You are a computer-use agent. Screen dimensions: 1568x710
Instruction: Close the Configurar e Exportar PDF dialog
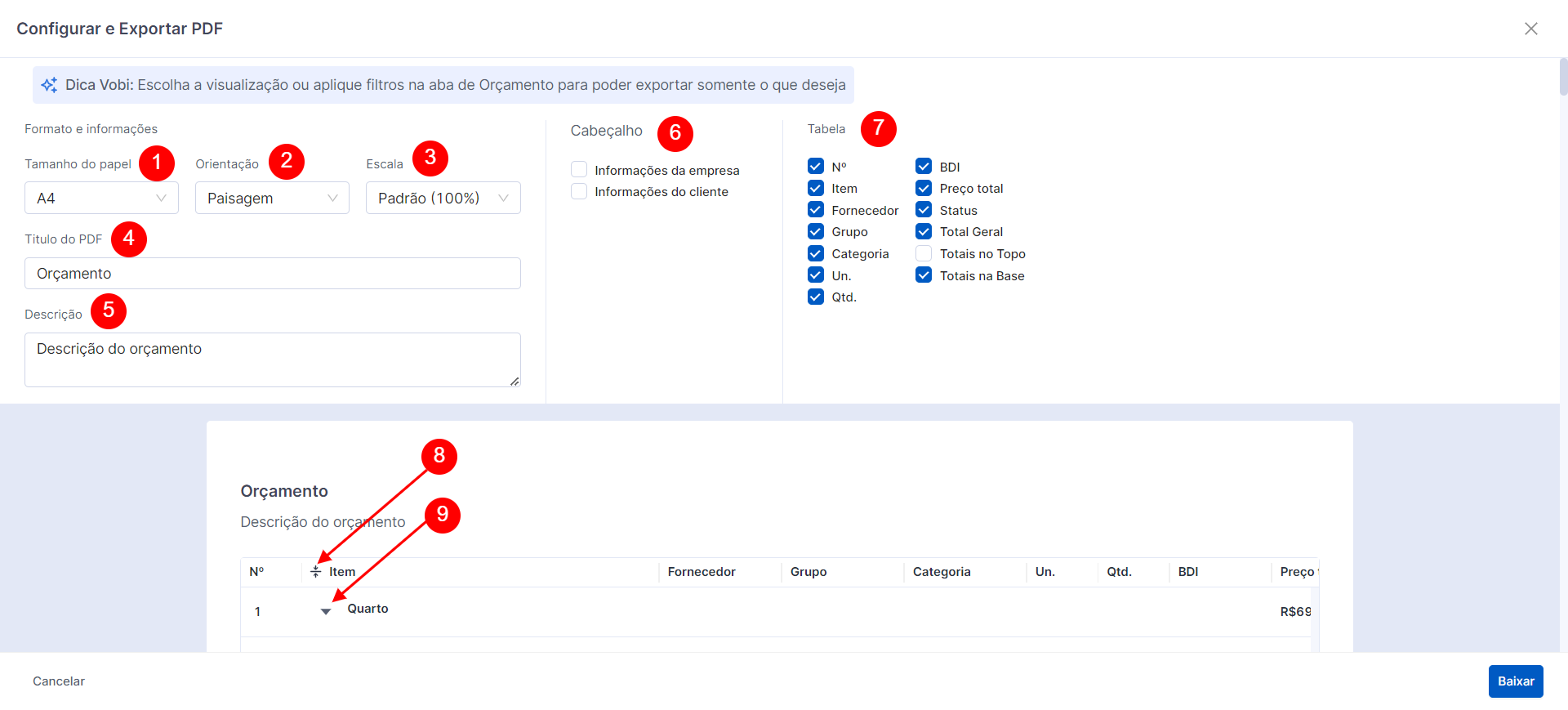click(1530, 29)
